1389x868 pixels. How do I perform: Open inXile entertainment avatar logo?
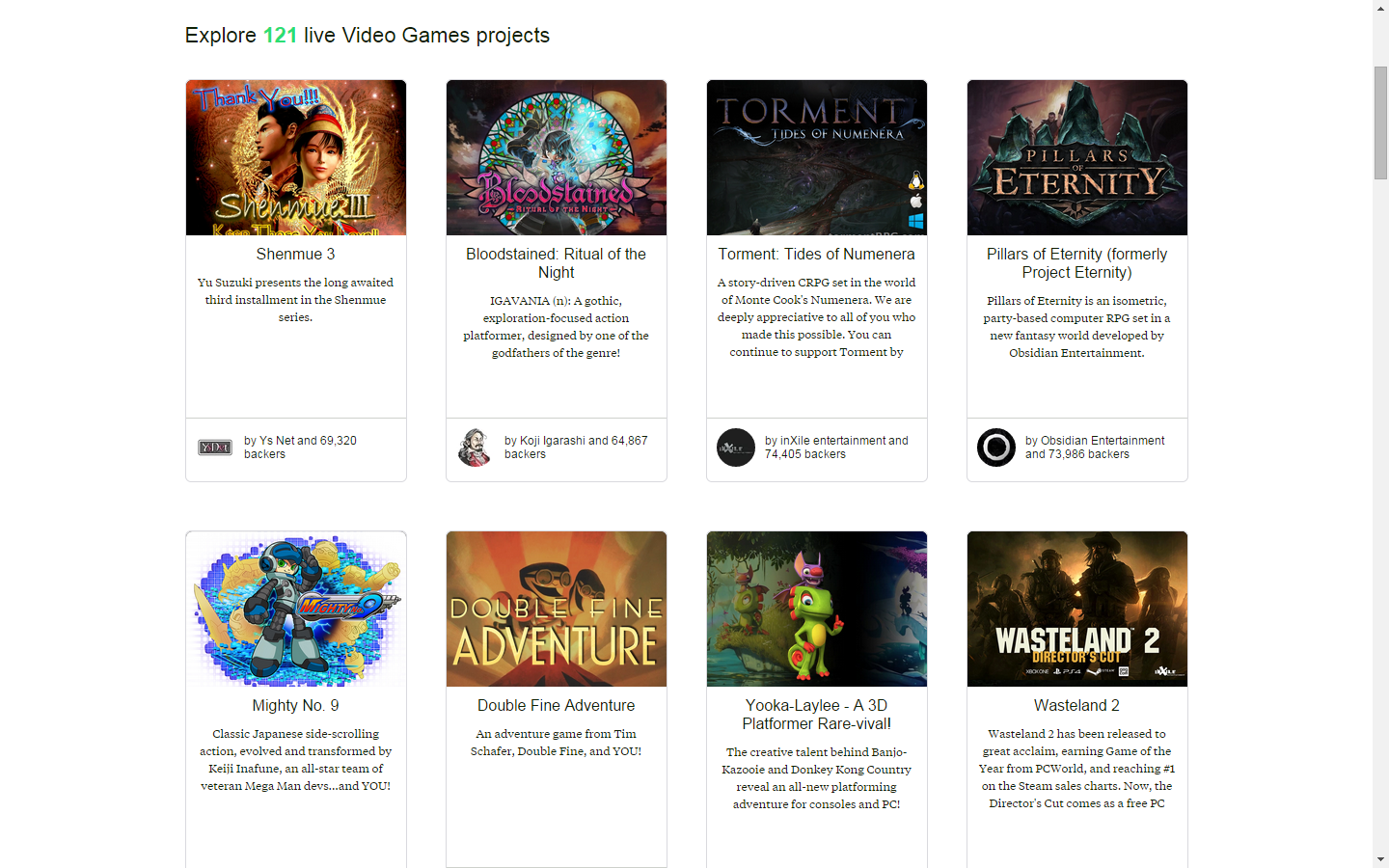(x=735, y=448)
